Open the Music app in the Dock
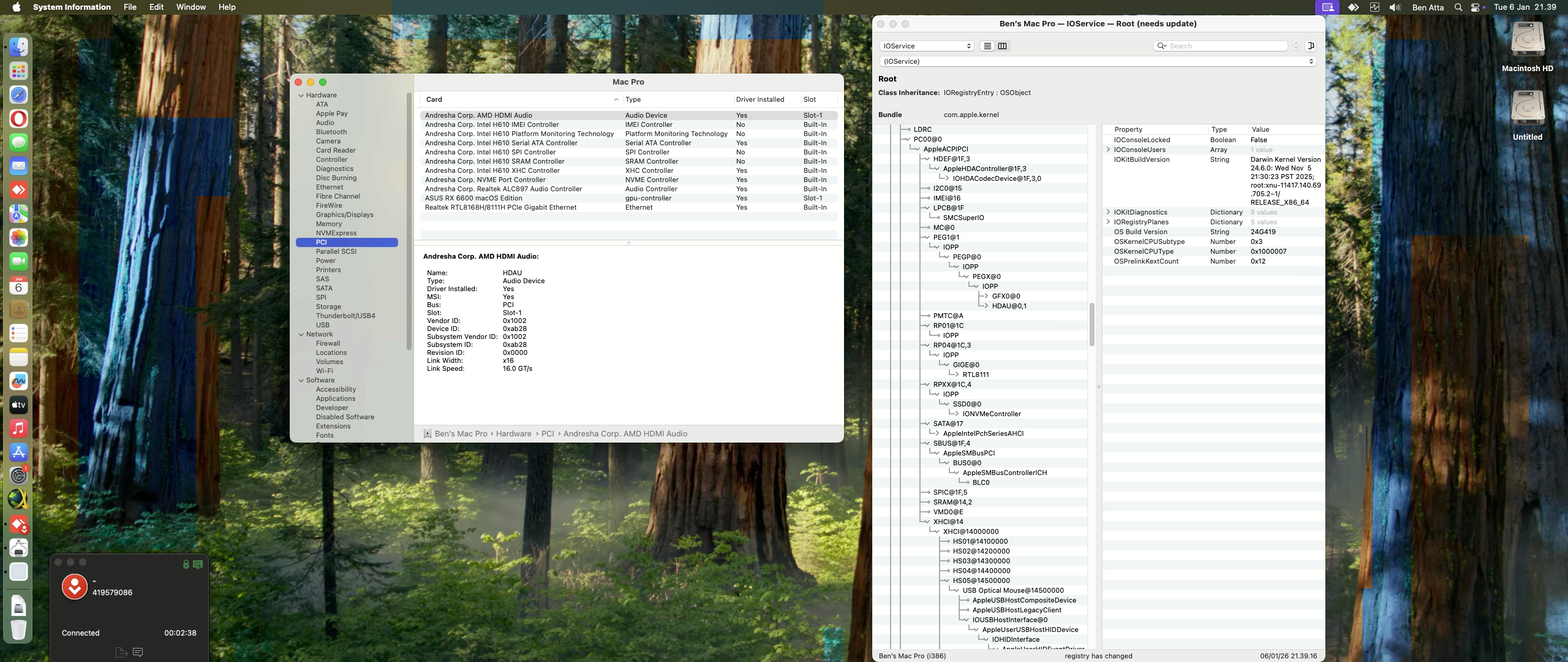Viewport: 1568px width, 662px height. pos(18,428)
